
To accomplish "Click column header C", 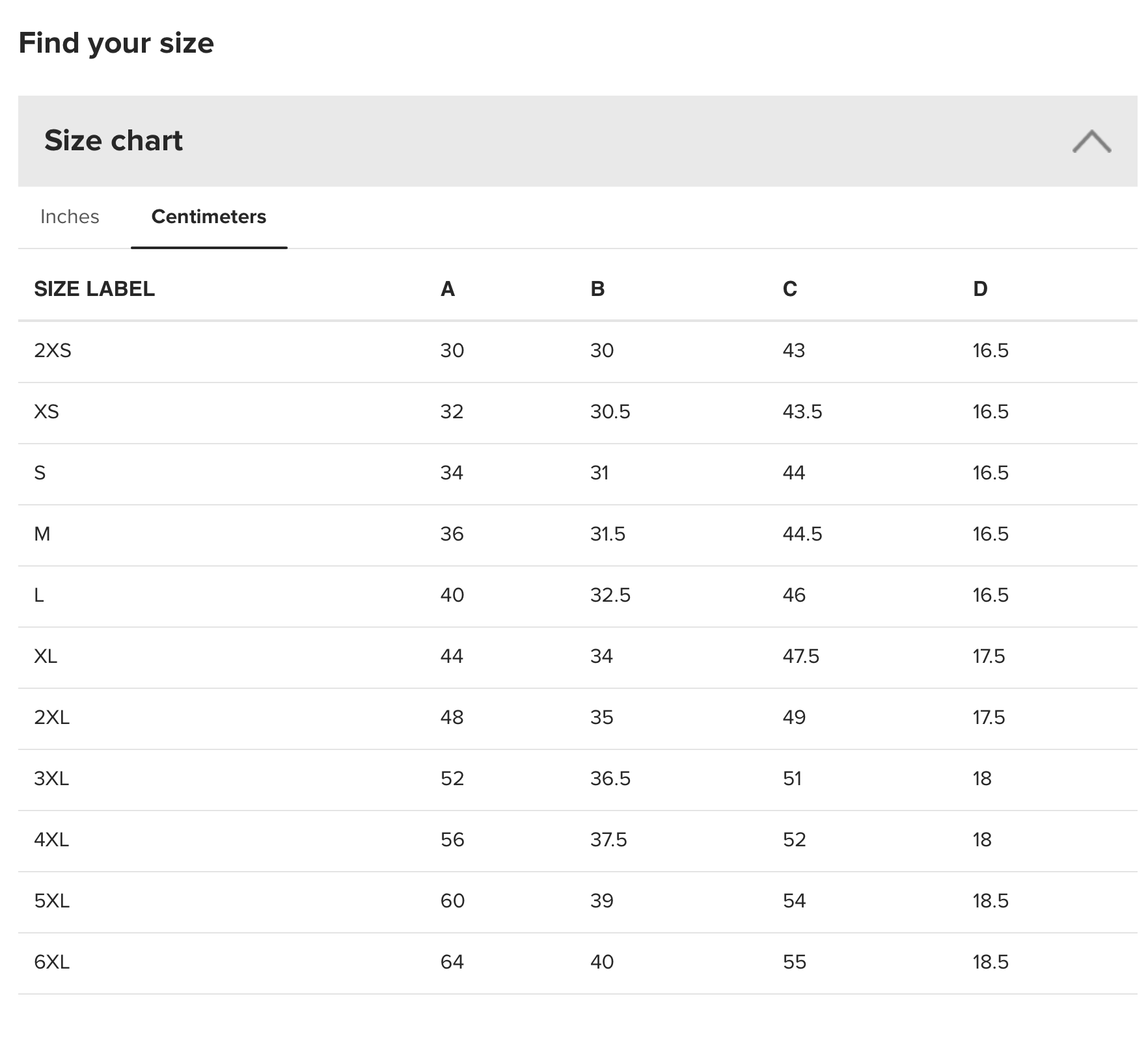I will 789,289.
